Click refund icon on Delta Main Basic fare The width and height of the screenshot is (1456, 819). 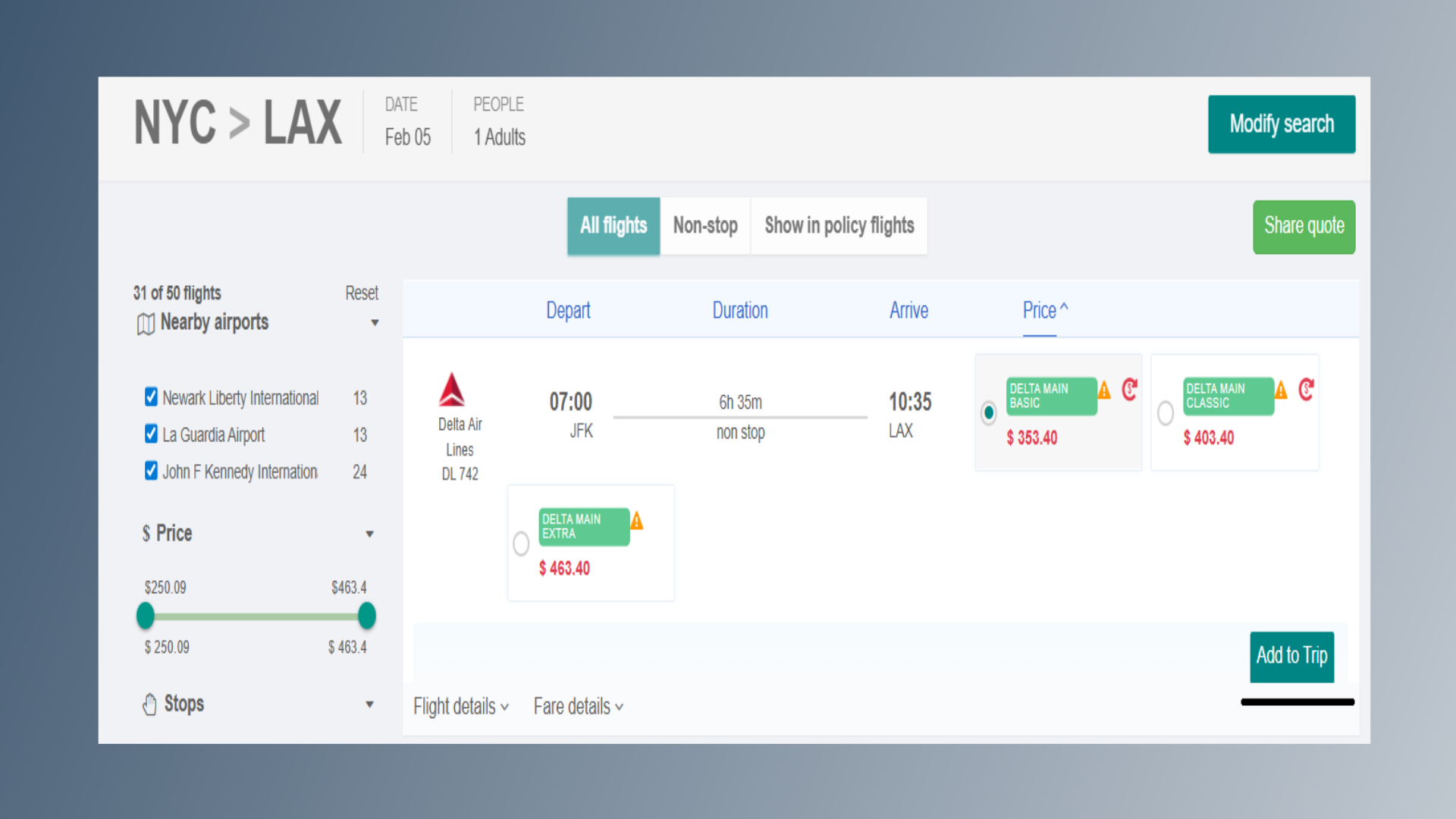tap(1130, 389)
